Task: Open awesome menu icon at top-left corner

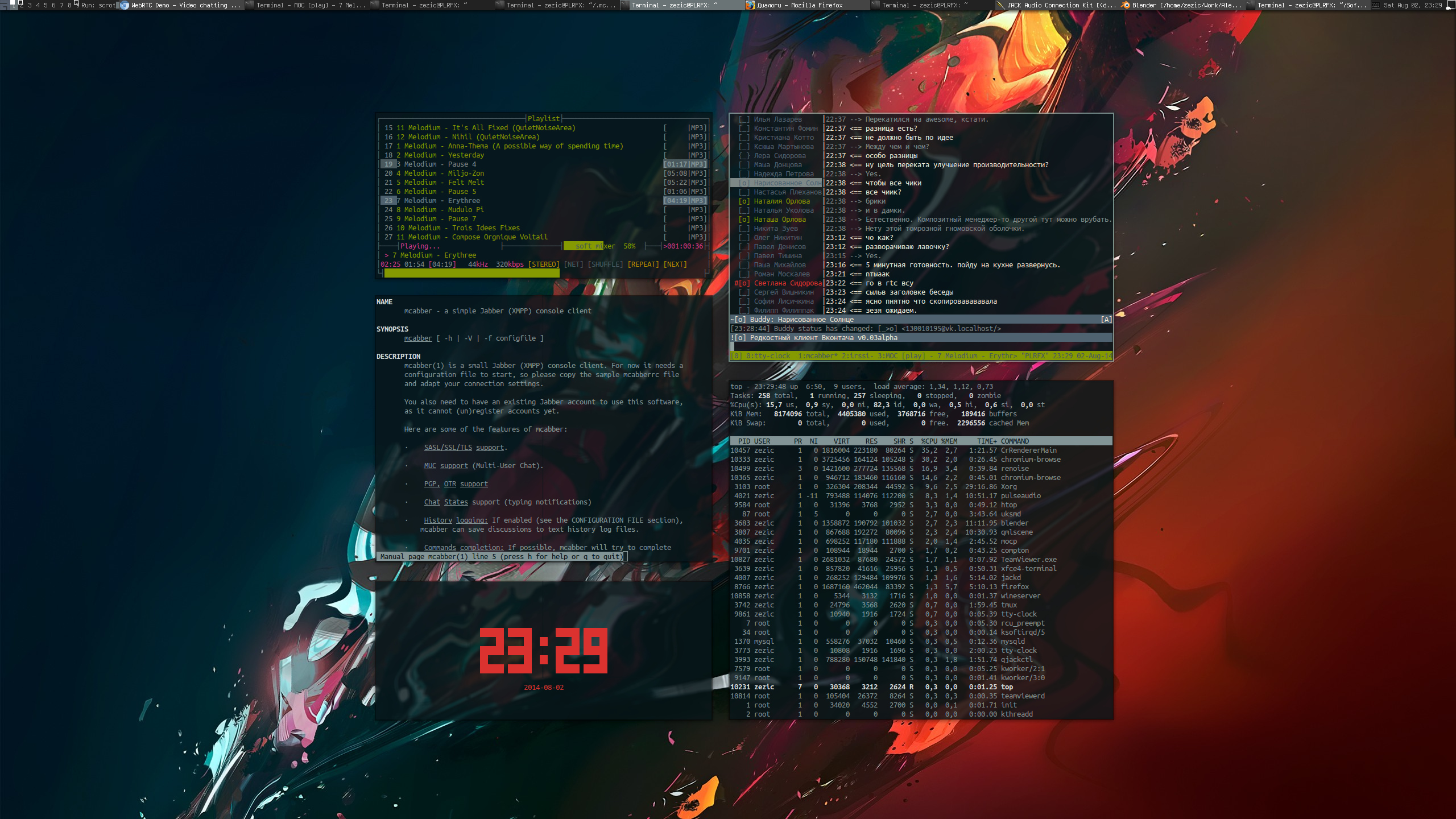Action: point(5,5)
